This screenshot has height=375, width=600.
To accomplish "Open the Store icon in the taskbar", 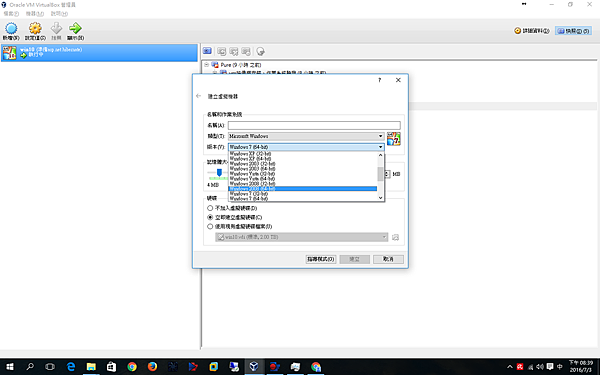I will click(111, 367).
